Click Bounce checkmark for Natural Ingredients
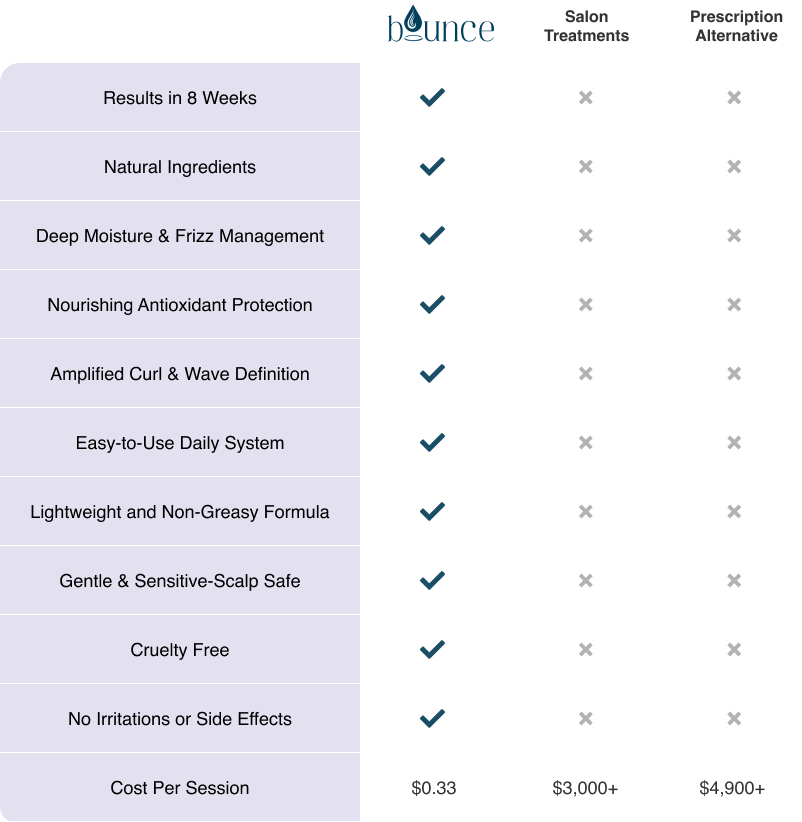 (x=432, y=167)
